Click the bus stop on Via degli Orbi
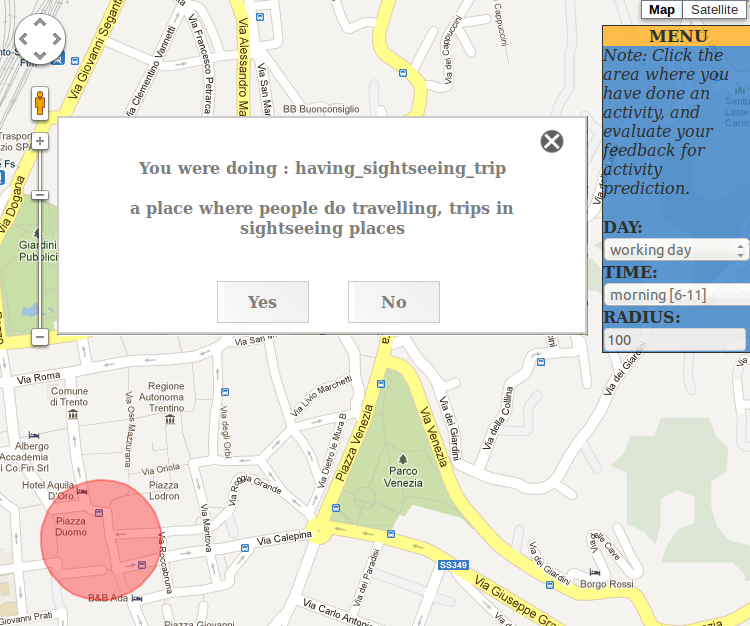This screenshot has width=750, height=626. (225, 392)
